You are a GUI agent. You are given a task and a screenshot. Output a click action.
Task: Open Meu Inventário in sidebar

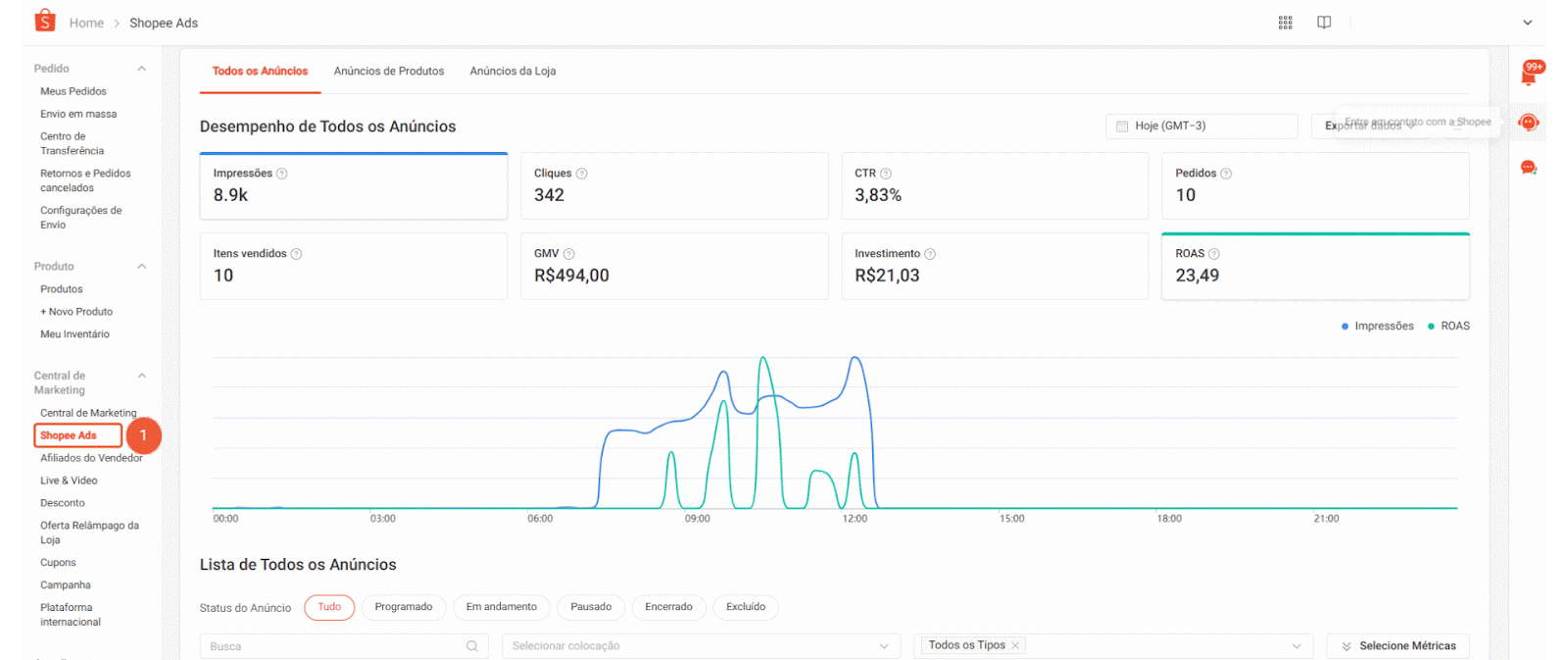74,334
